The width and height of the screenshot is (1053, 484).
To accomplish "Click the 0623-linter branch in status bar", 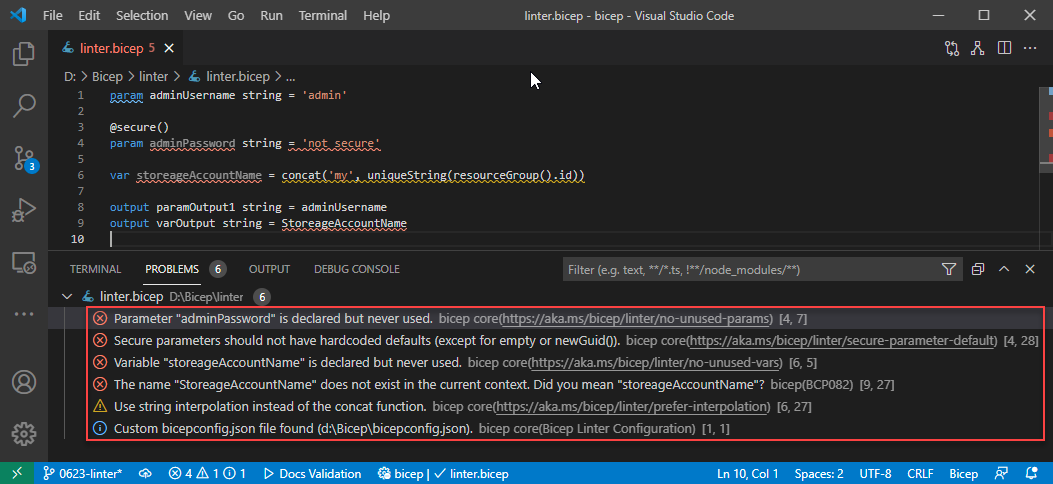I will [x=82, y=473].
